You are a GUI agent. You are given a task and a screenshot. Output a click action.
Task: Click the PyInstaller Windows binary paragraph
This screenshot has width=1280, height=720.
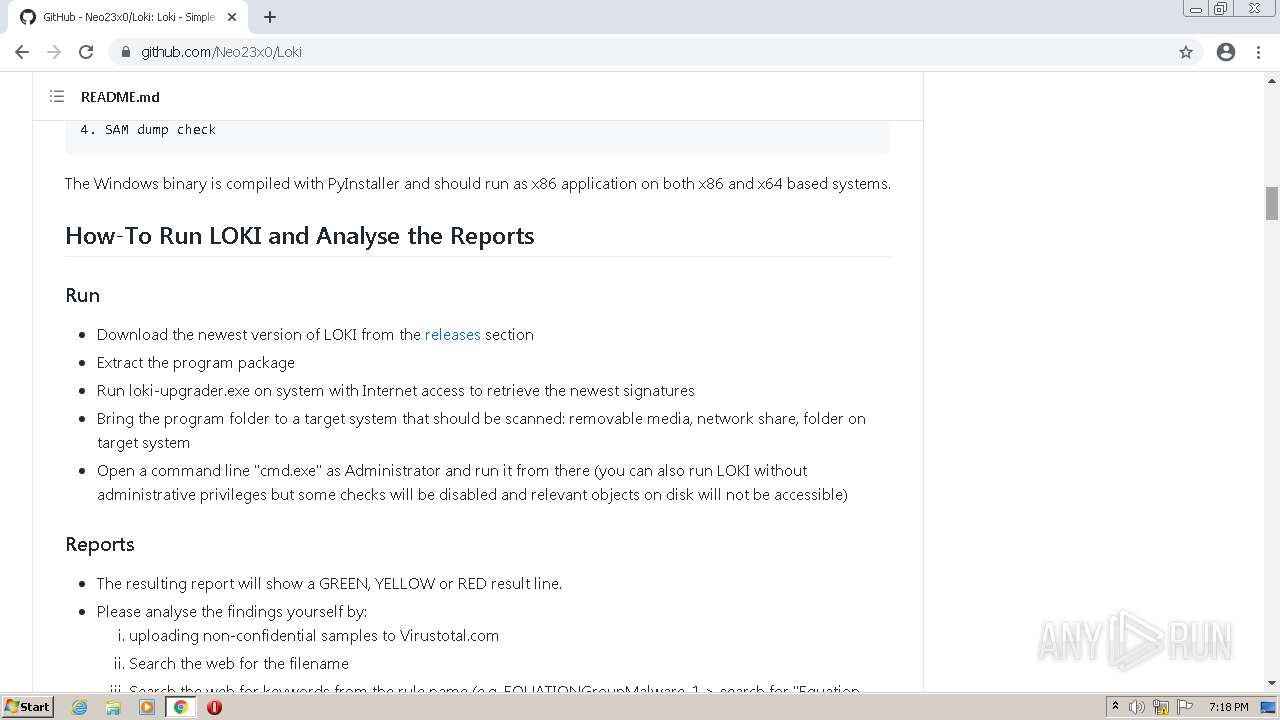pyautogui.click(x=478, y=184)
